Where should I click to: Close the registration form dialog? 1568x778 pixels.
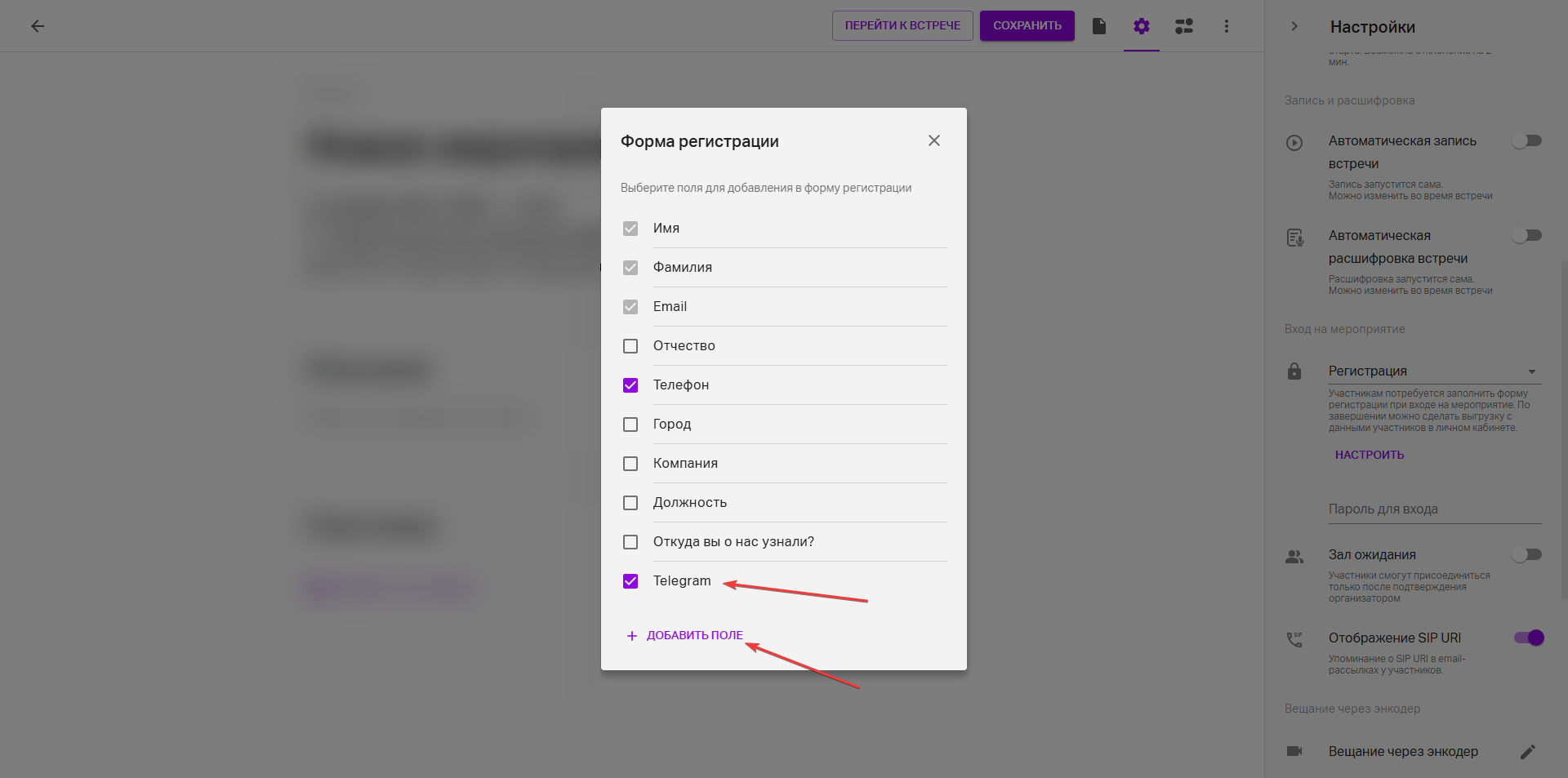[934, 140]
